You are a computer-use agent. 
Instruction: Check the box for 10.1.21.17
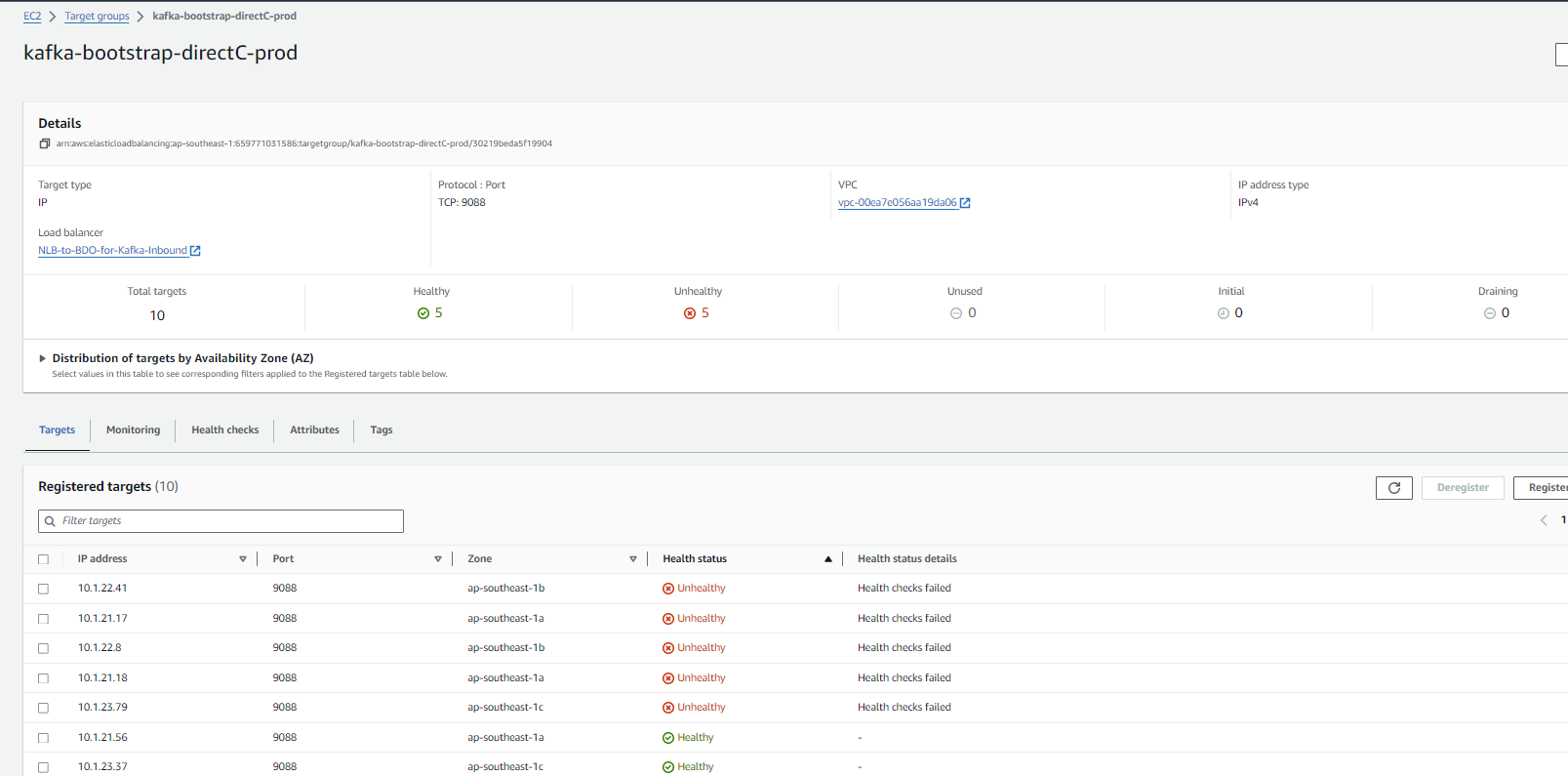(x=43, y=619)
